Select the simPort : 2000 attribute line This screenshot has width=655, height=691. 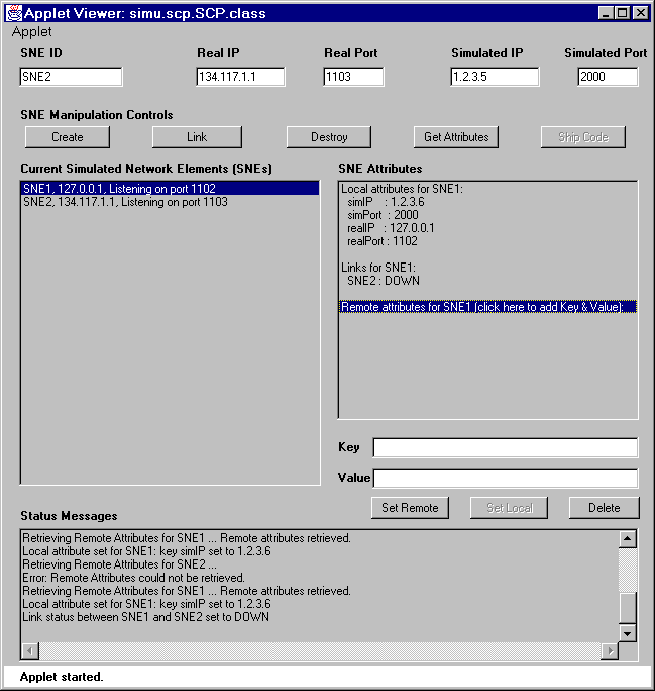[383, 215]
